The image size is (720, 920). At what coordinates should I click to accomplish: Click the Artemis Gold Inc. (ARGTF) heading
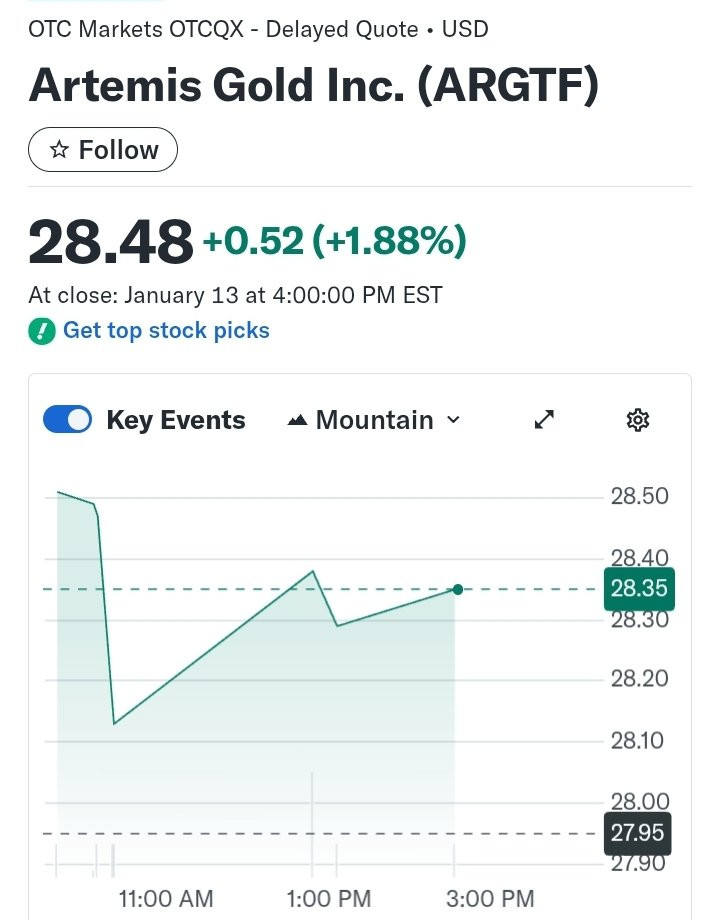tap(314, 85)
